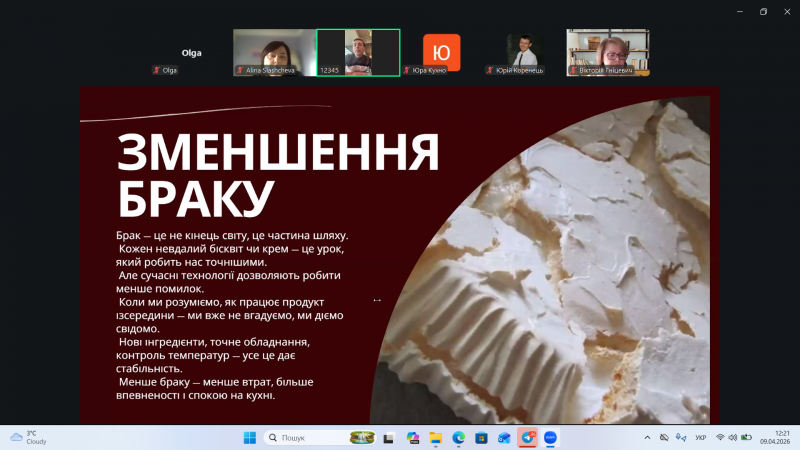This screenshot has width=800, height=450.
Task: Launch Microsoft Edge from taskbar
Action: tap(459, 438)
